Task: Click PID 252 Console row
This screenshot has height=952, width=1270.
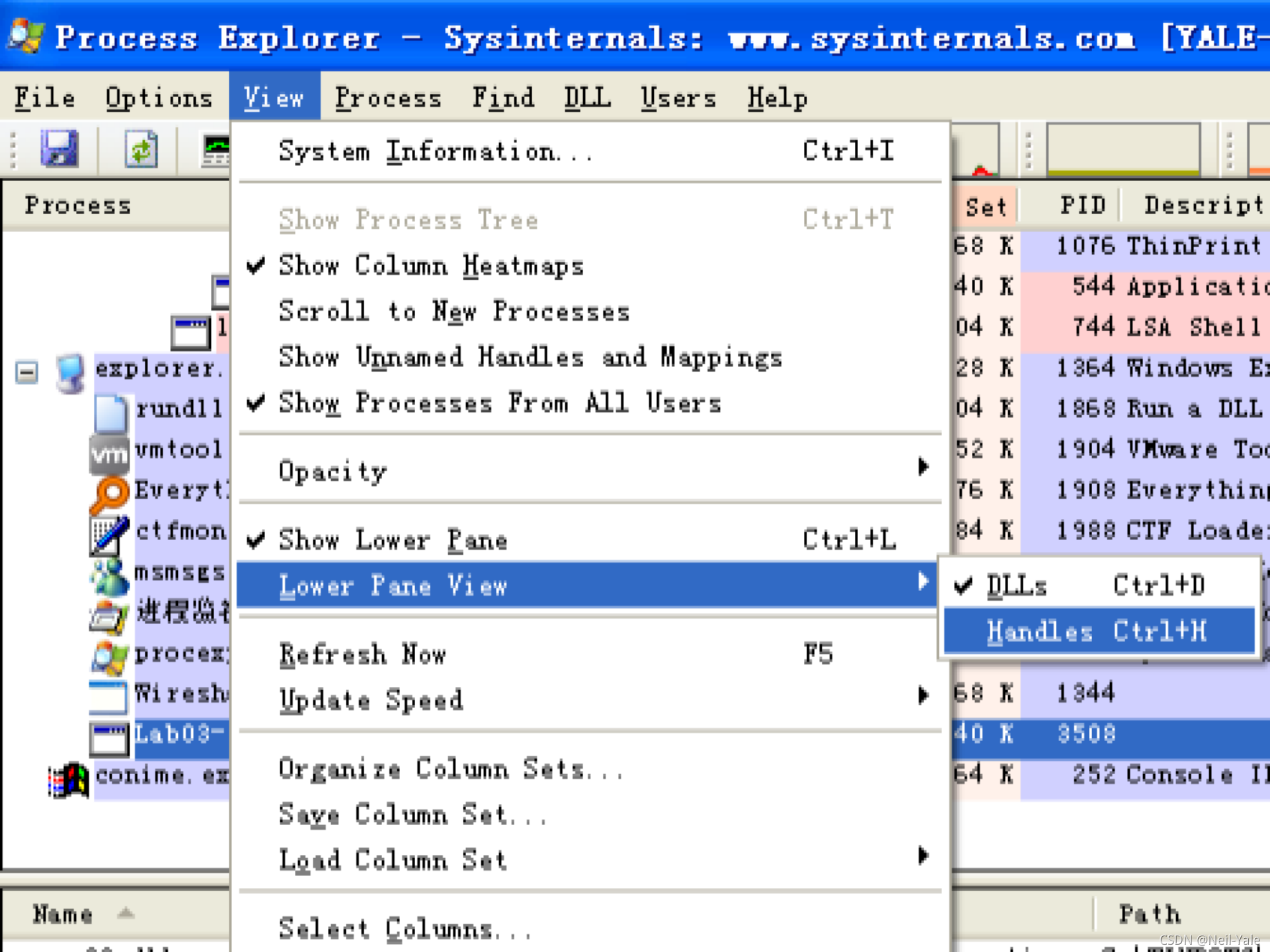Action: pyautogui.click(x=1111, y=774)
